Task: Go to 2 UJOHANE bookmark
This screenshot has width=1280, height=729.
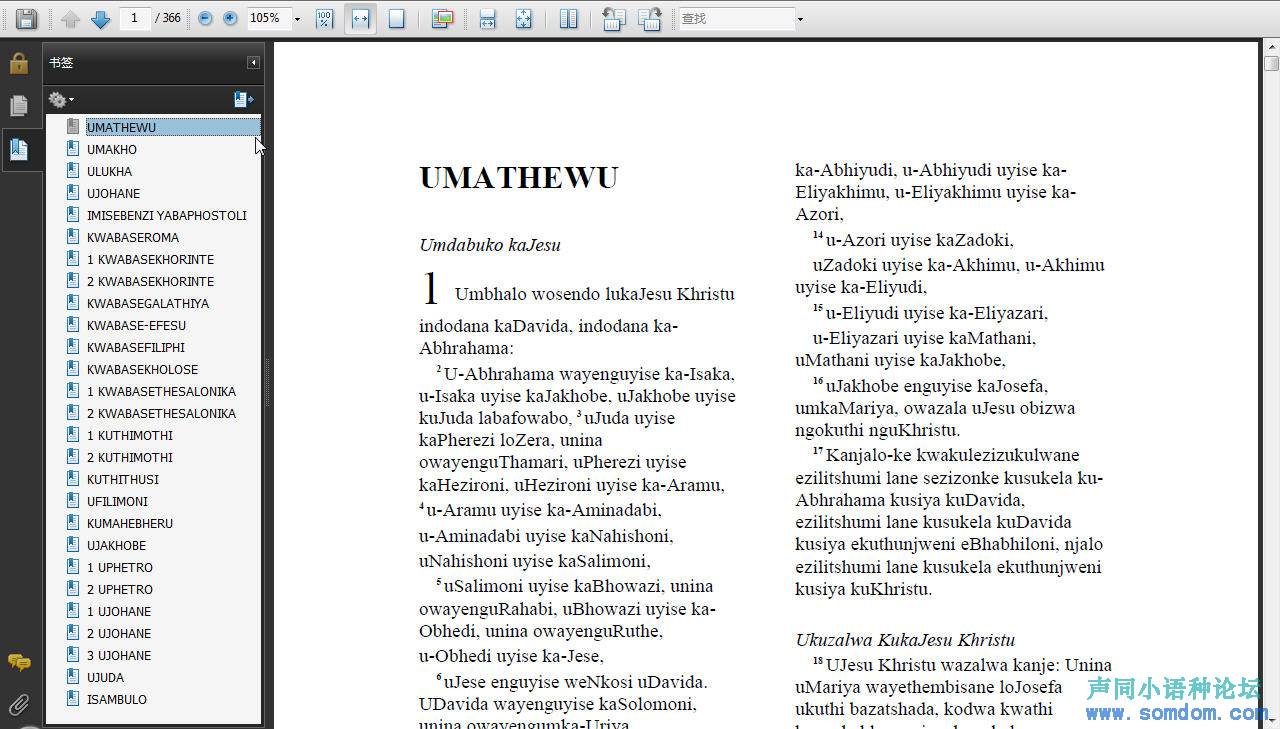Action: (x=119, y=633)
